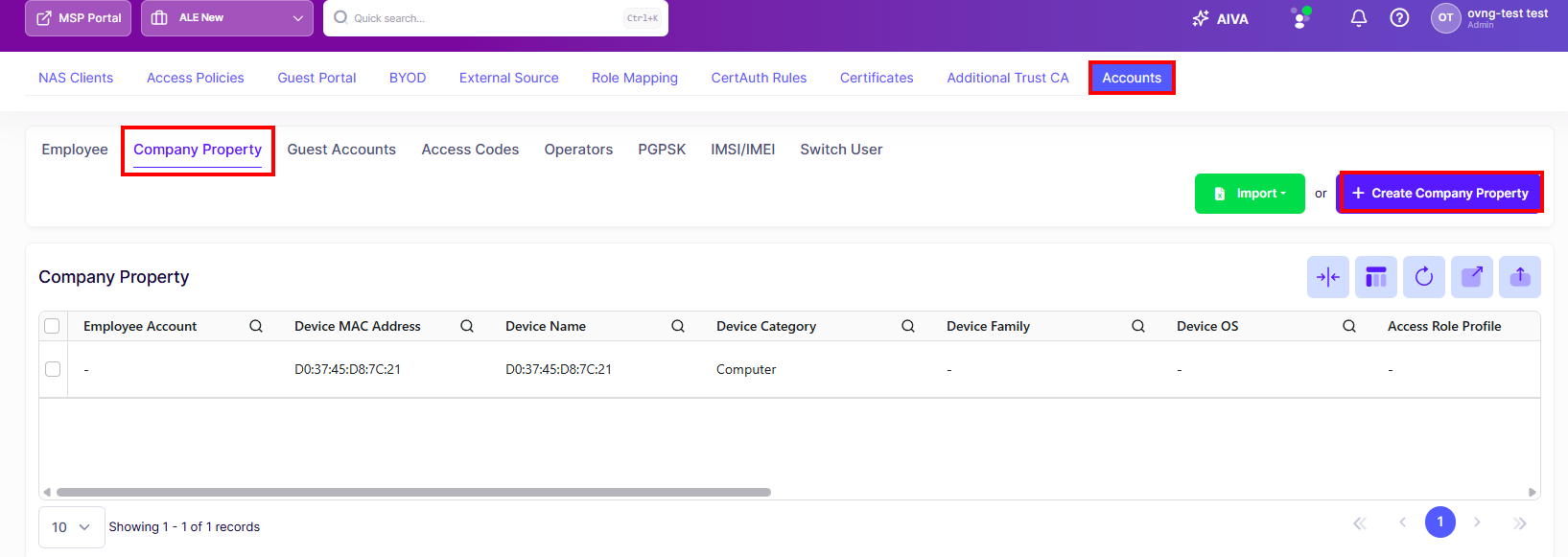
Task: Go to the previous page
Action: pyautogui.click(x=1402, y=522)
